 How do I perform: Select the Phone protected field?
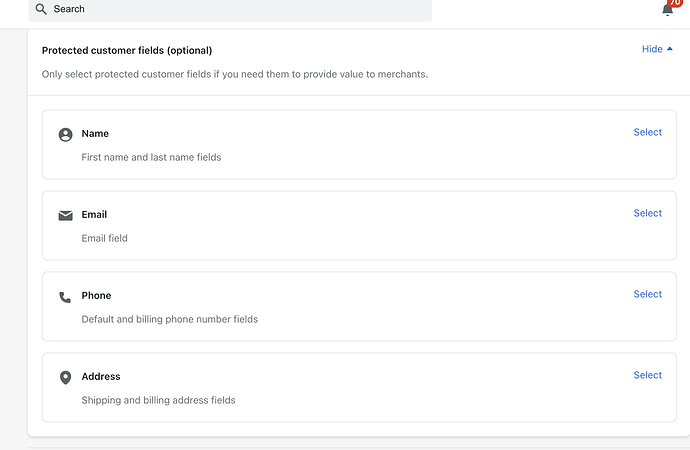(x=647, y=294)
